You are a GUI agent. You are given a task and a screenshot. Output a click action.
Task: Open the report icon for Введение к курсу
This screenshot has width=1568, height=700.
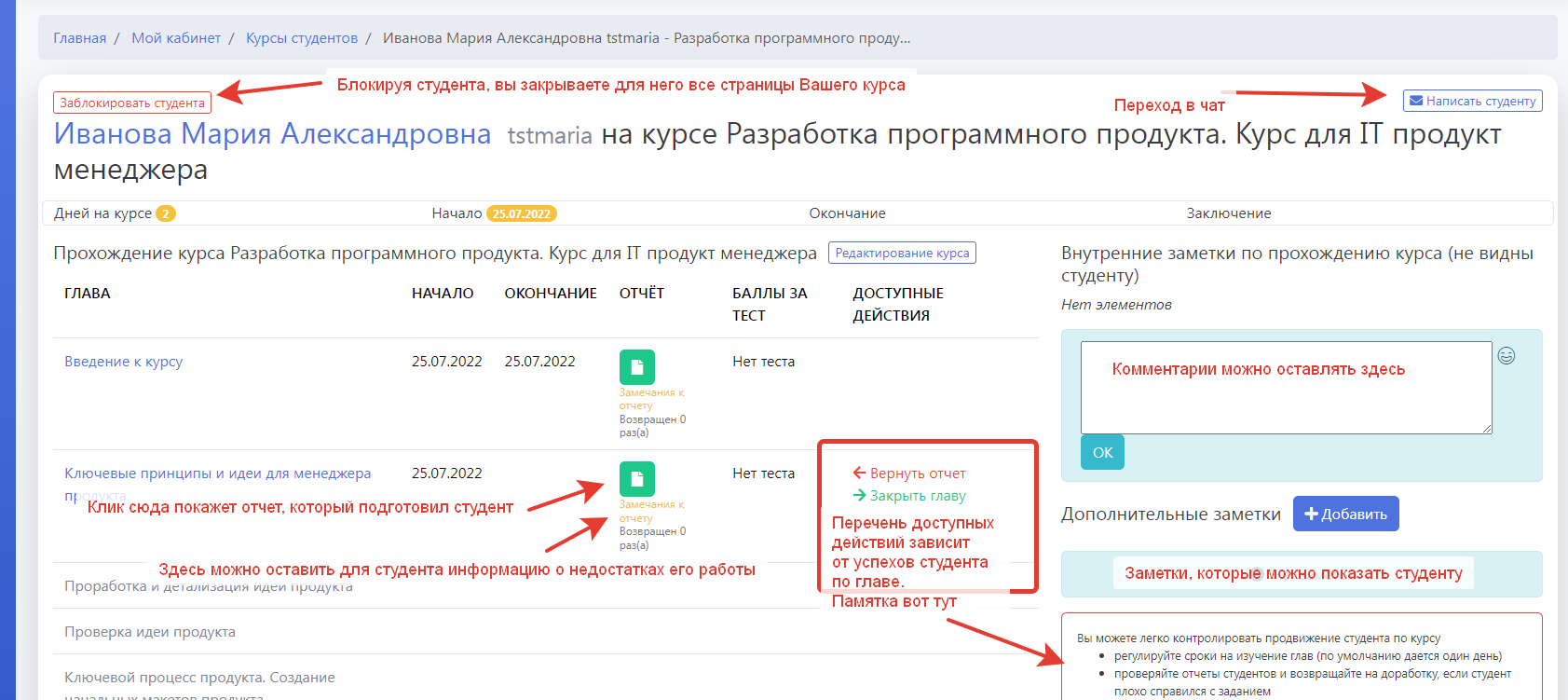[636, 367]
